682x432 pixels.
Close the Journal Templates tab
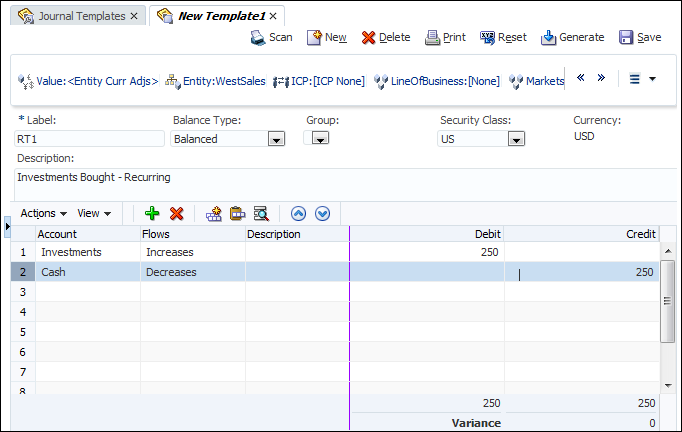point(134,16)
